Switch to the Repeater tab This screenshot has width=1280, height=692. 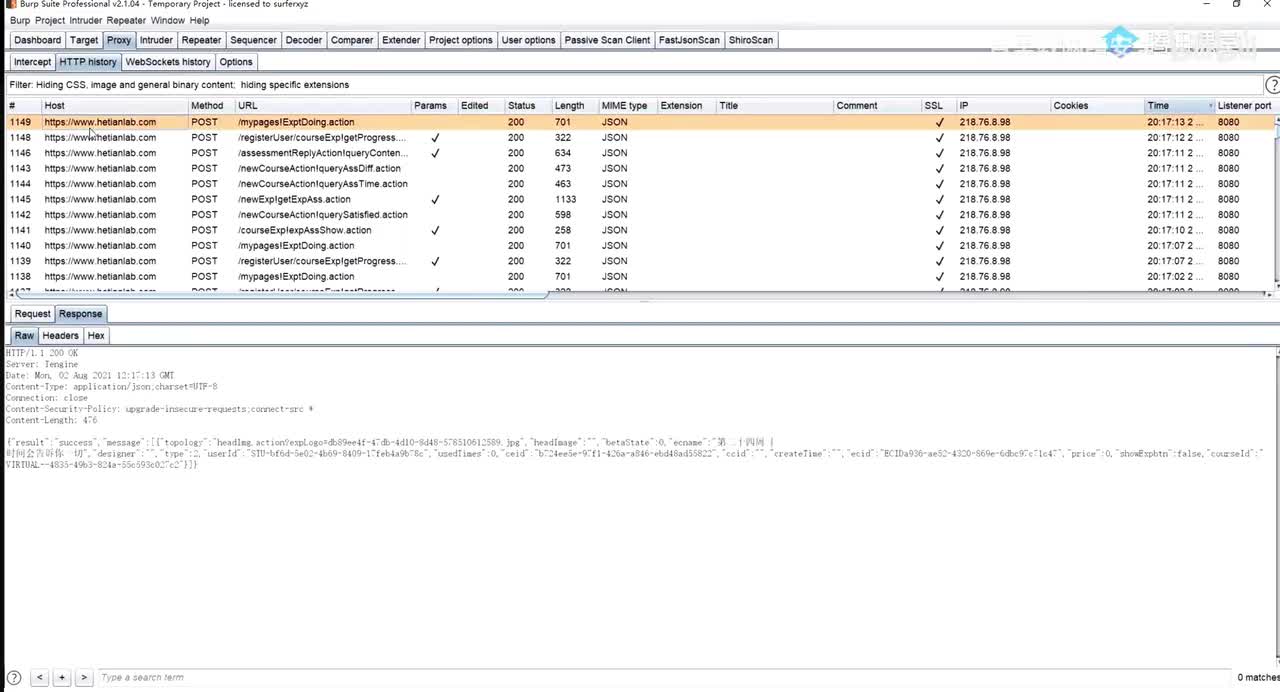point(201,40)
